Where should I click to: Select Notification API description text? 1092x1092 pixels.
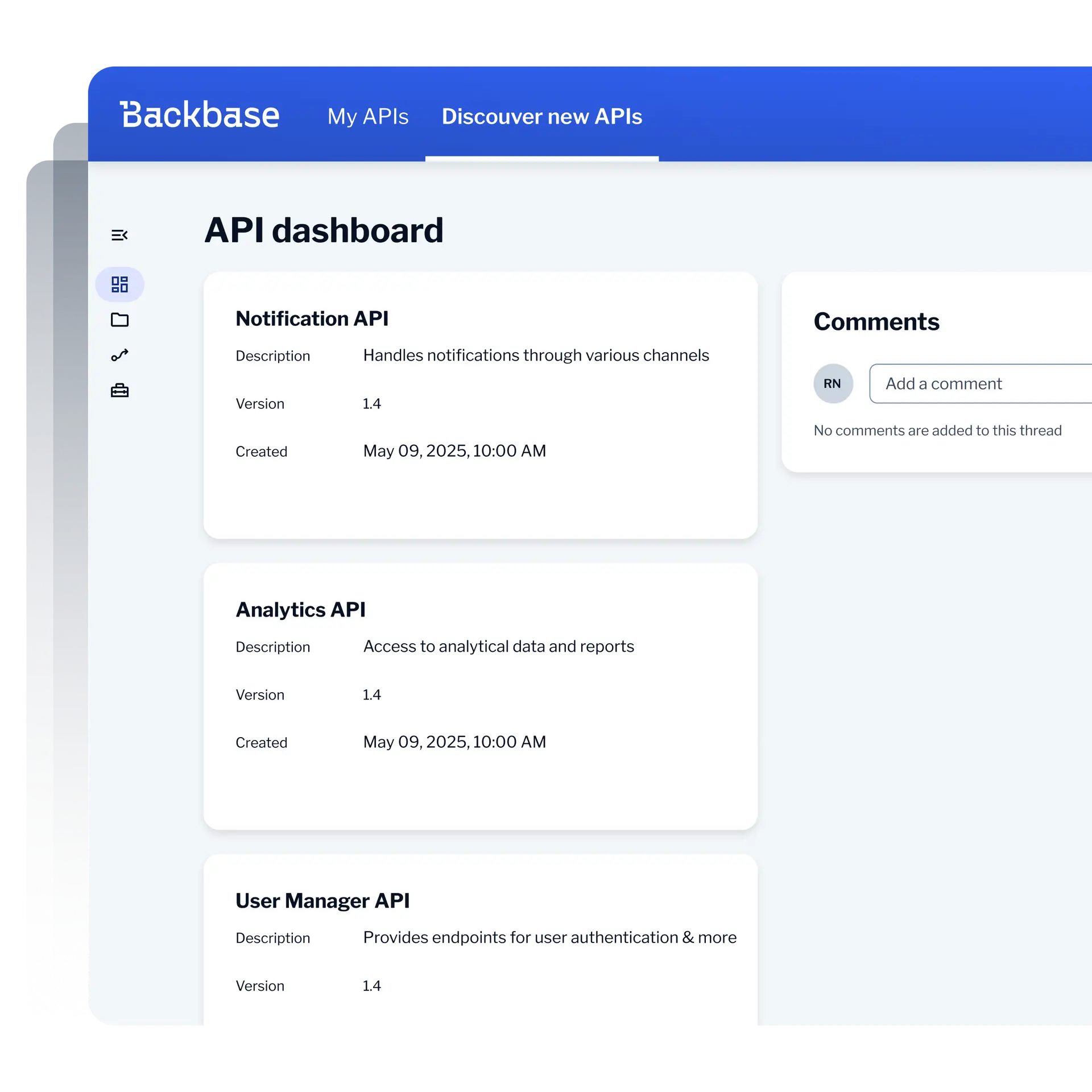pos(536,355)
